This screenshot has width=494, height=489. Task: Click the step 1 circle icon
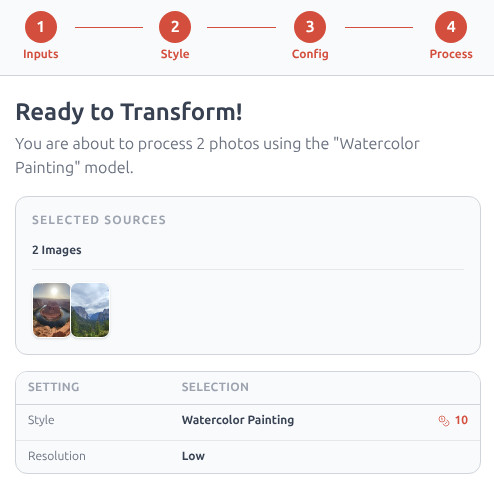coord(41,27)
